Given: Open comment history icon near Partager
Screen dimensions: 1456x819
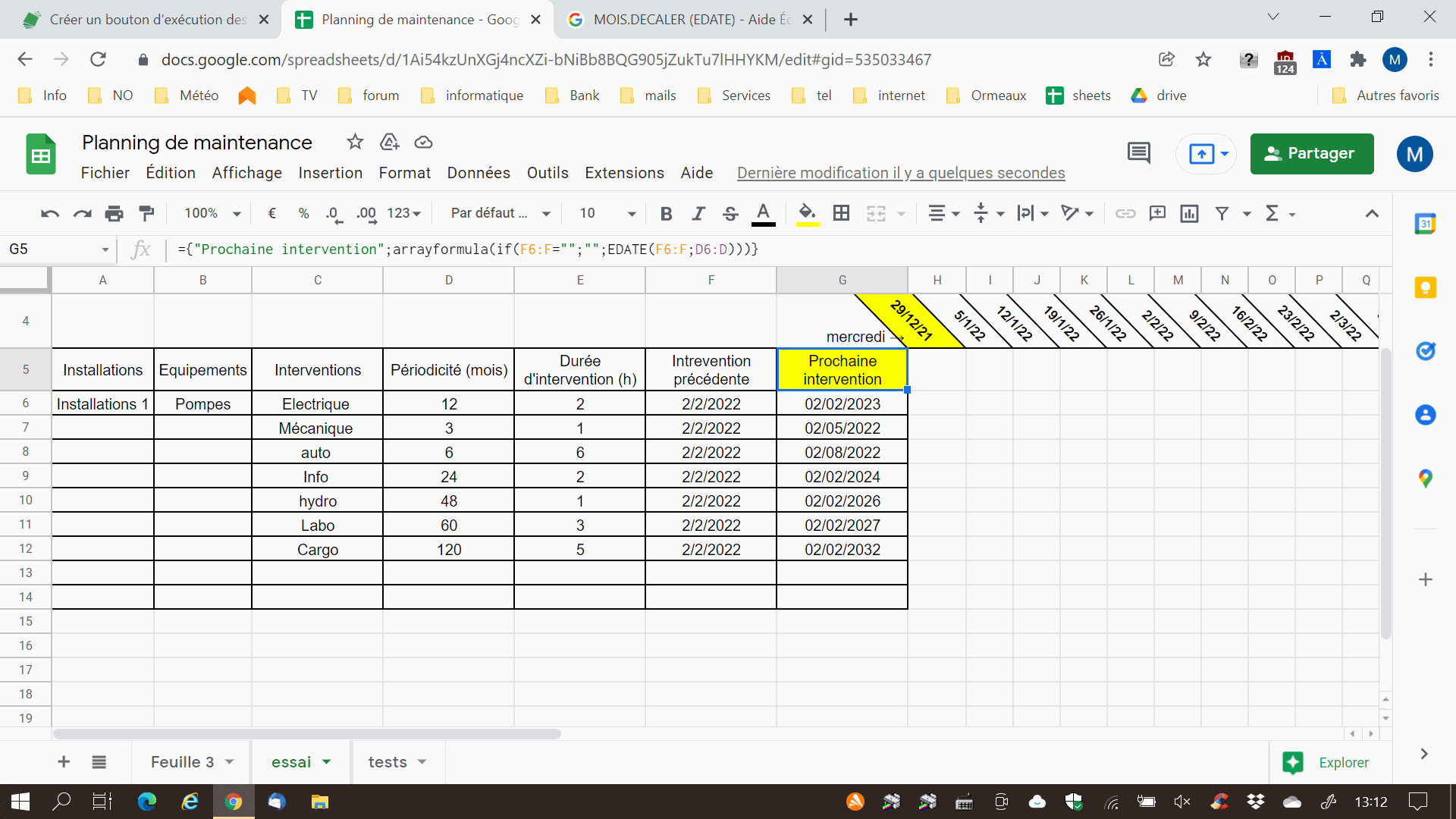Looking at the screenshot, I should click(1138, 153).
